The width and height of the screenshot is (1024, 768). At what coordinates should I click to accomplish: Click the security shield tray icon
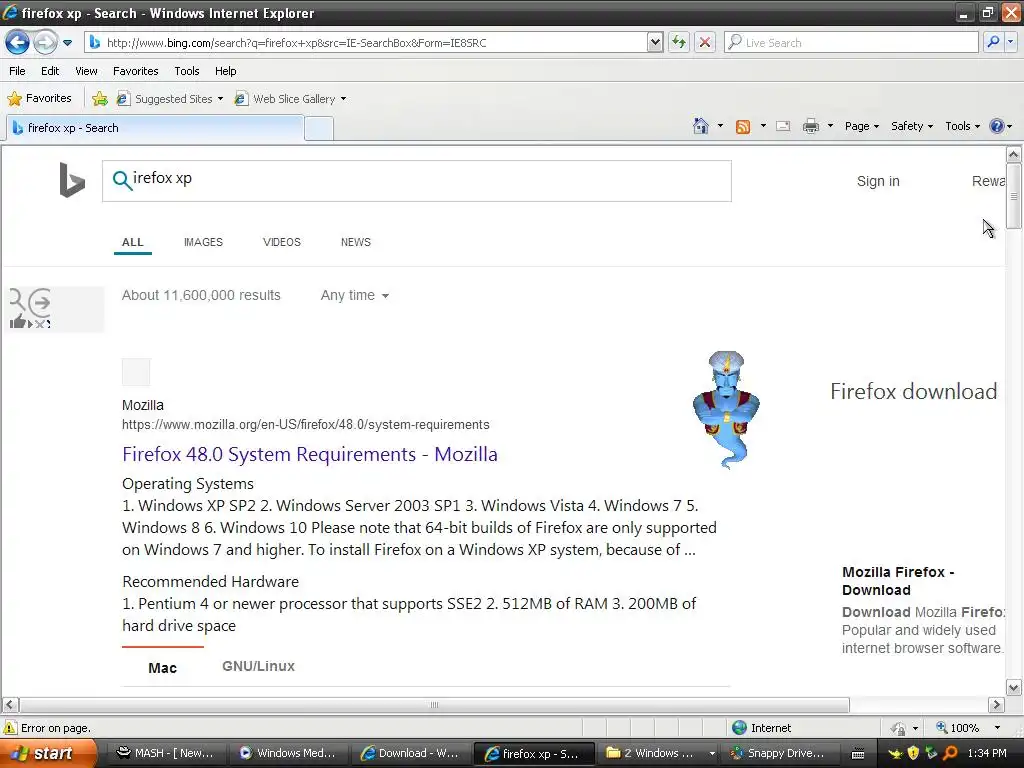913,753
